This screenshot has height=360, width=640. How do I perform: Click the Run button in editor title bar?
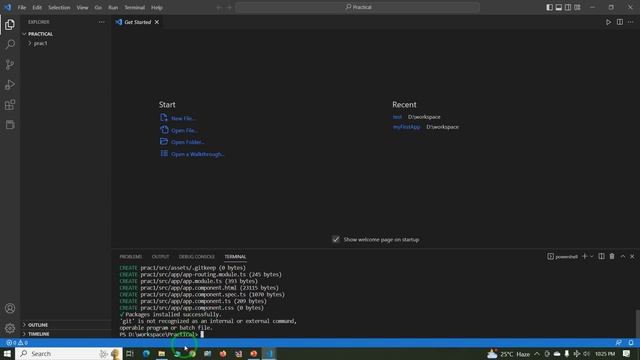(608, 22)
